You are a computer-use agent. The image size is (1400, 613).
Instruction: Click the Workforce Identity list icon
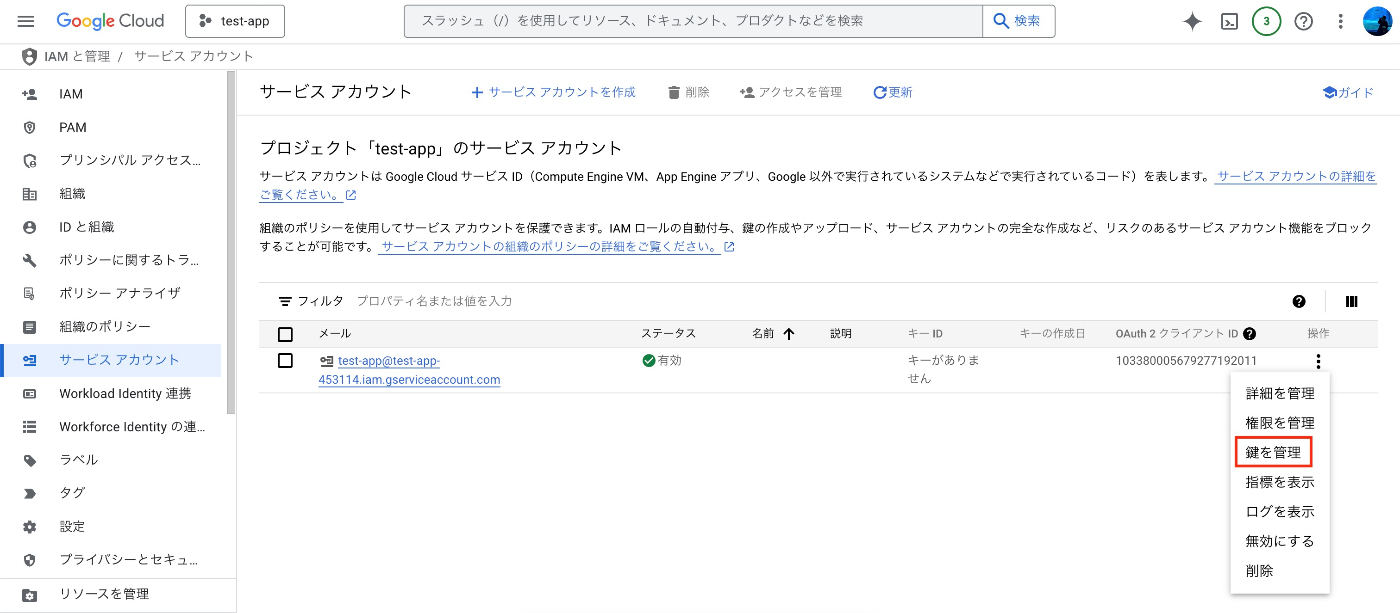click(x=29, y=426)
